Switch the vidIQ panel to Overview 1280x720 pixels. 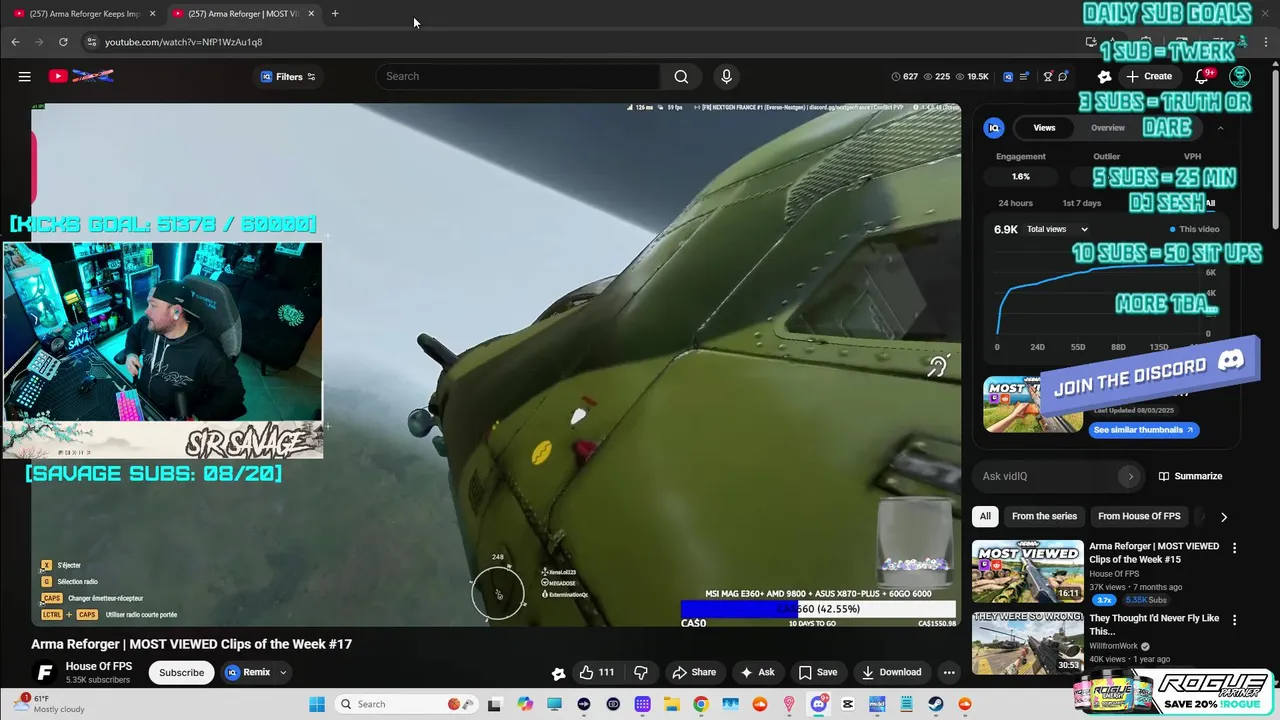click(x=1107, y=128)
